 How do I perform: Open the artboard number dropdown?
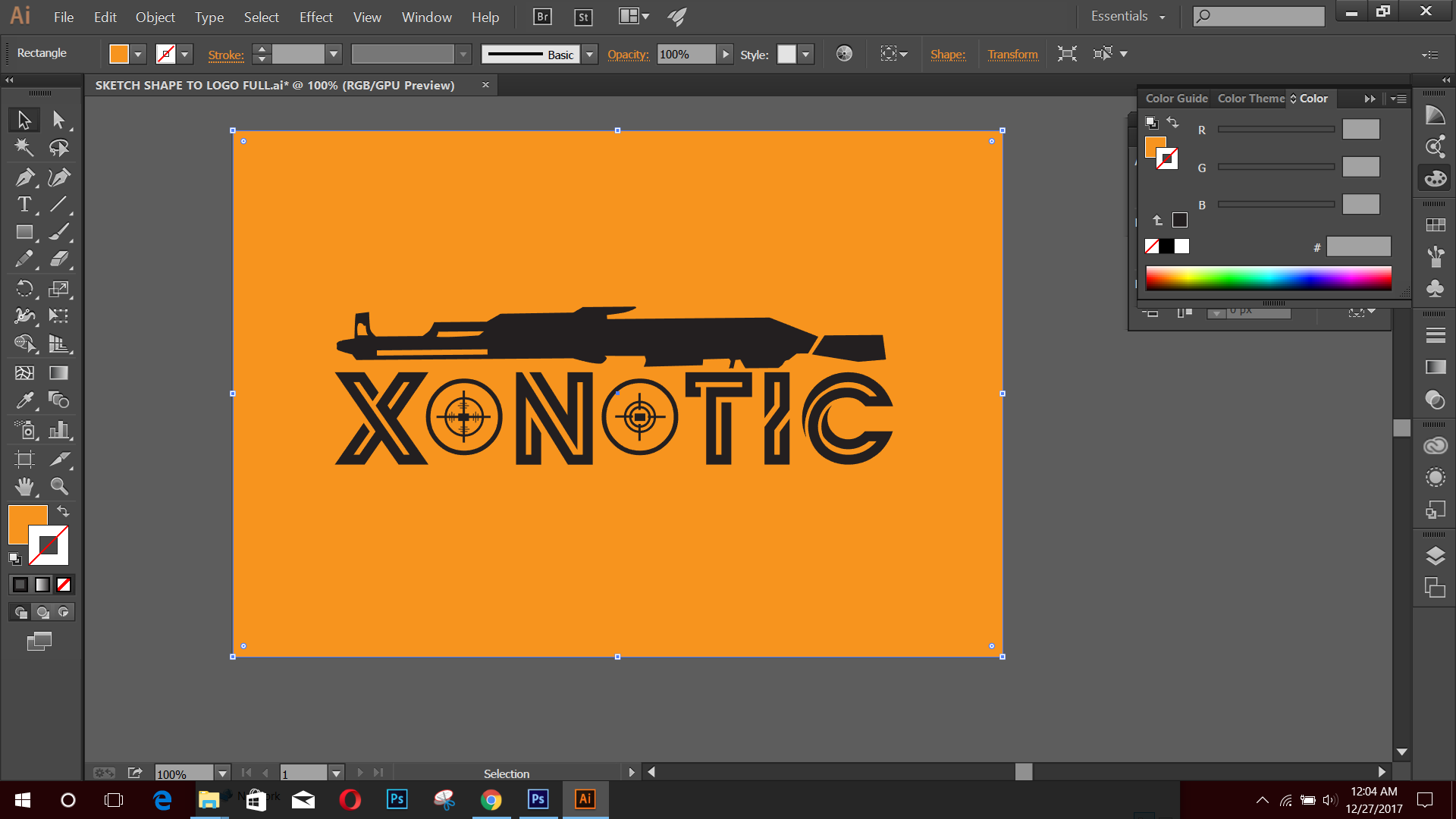pyautogui.click(x=336, y=773)
